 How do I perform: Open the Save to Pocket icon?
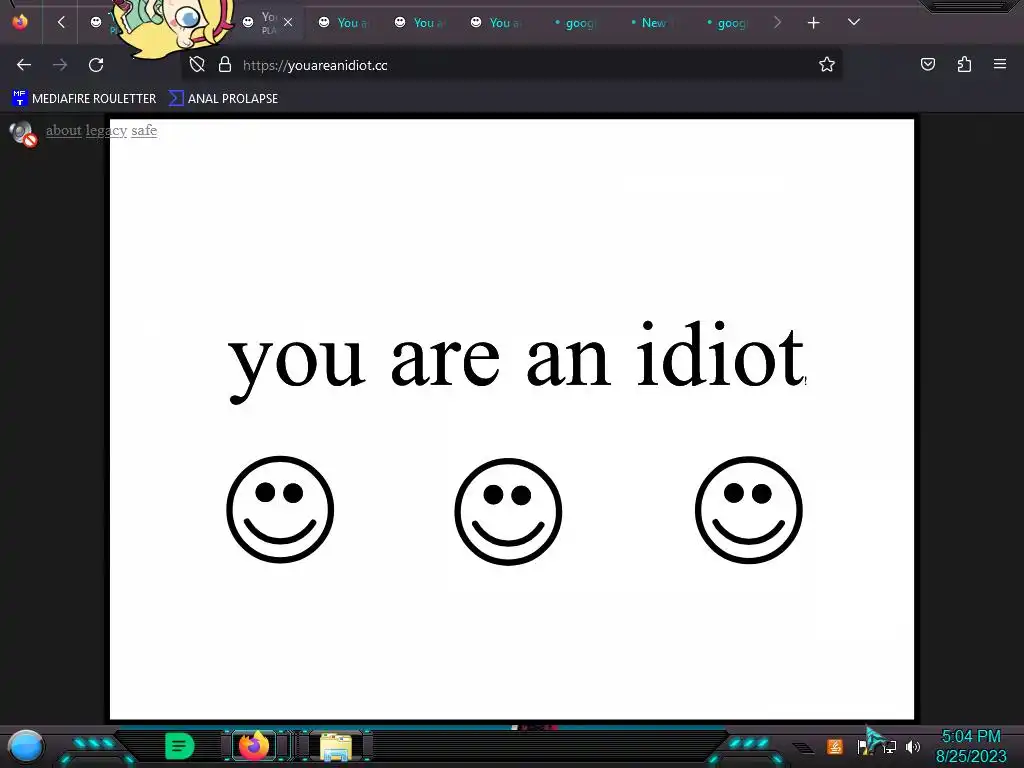point(927,64)
